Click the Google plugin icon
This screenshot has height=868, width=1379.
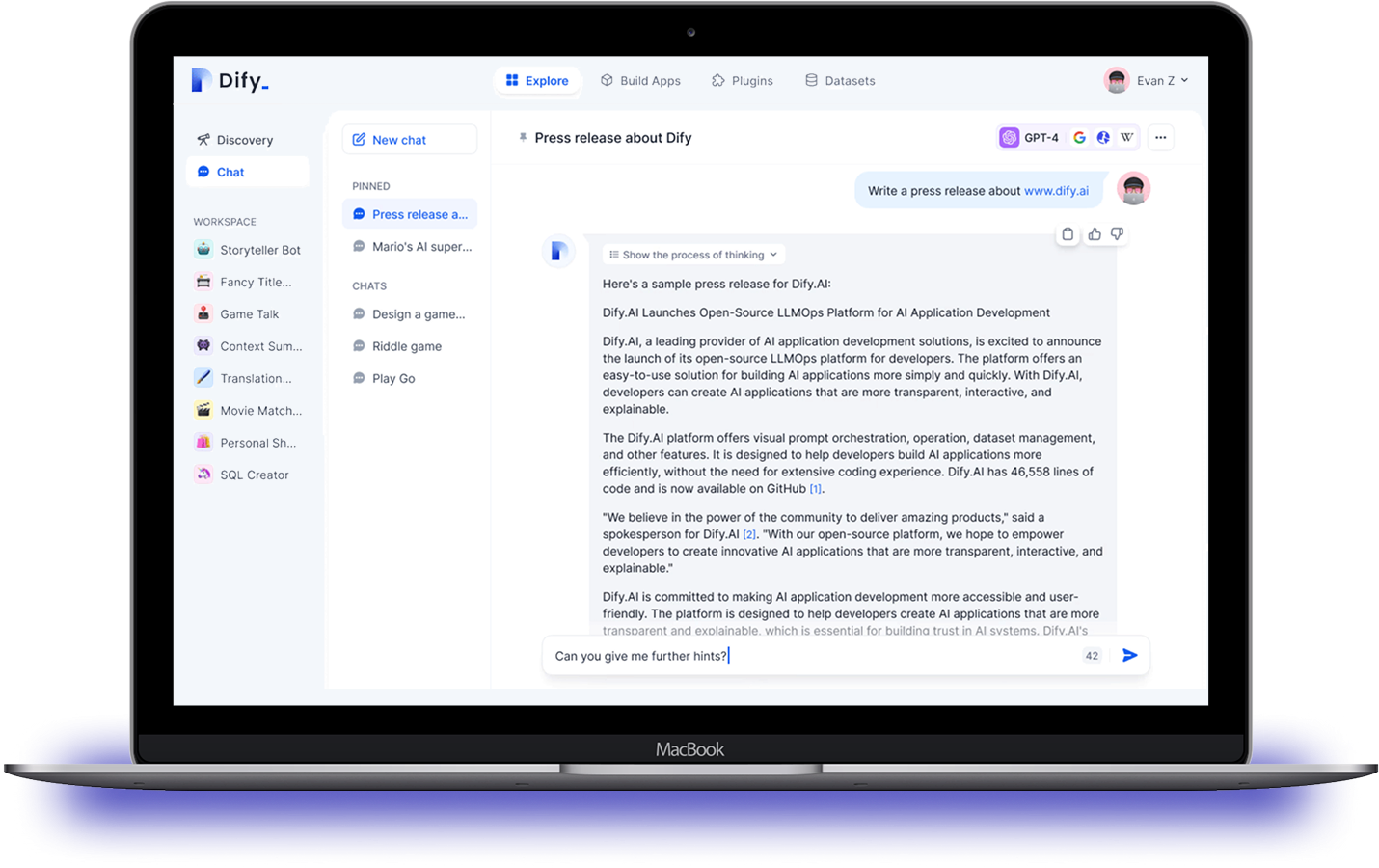[x=1079, y=138]
